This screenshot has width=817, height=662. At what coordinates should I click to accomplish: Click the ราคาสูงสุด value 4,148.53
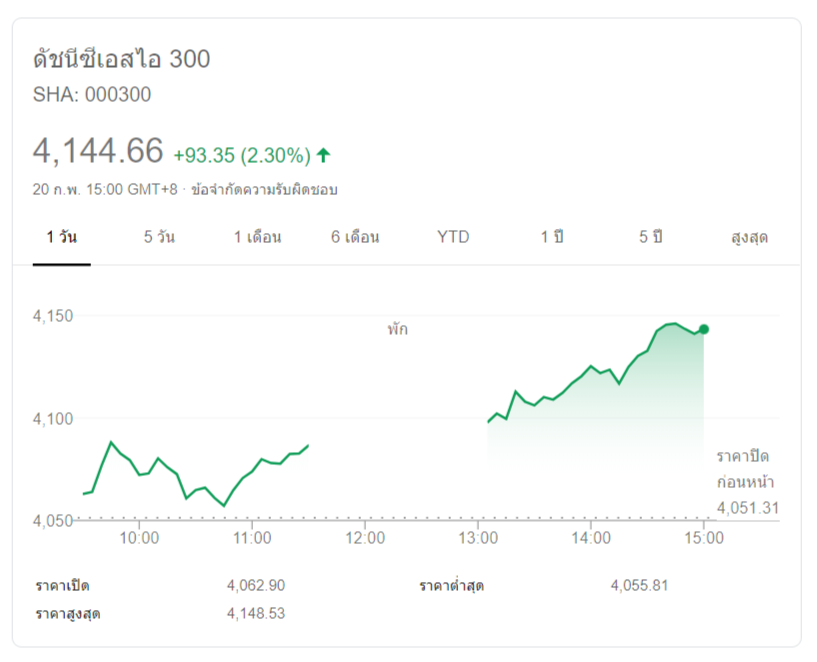pyautogui.click(x=256, y=613)
